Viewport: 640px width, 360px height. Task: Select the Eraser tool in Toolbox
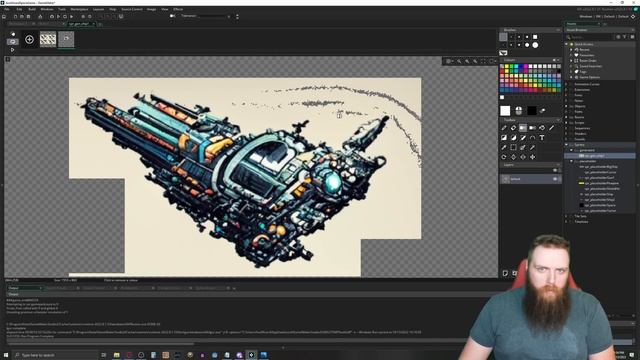[513, 128]
